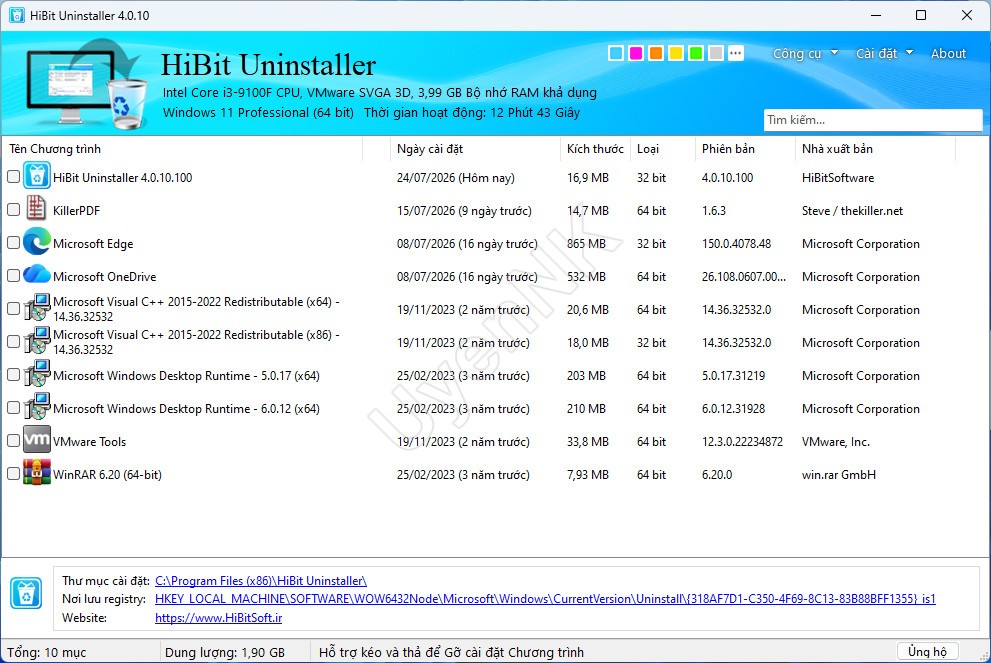Sort by Nhà xuất bản column
The height and width of the screenshot is (663, 991).
[875, 149]
